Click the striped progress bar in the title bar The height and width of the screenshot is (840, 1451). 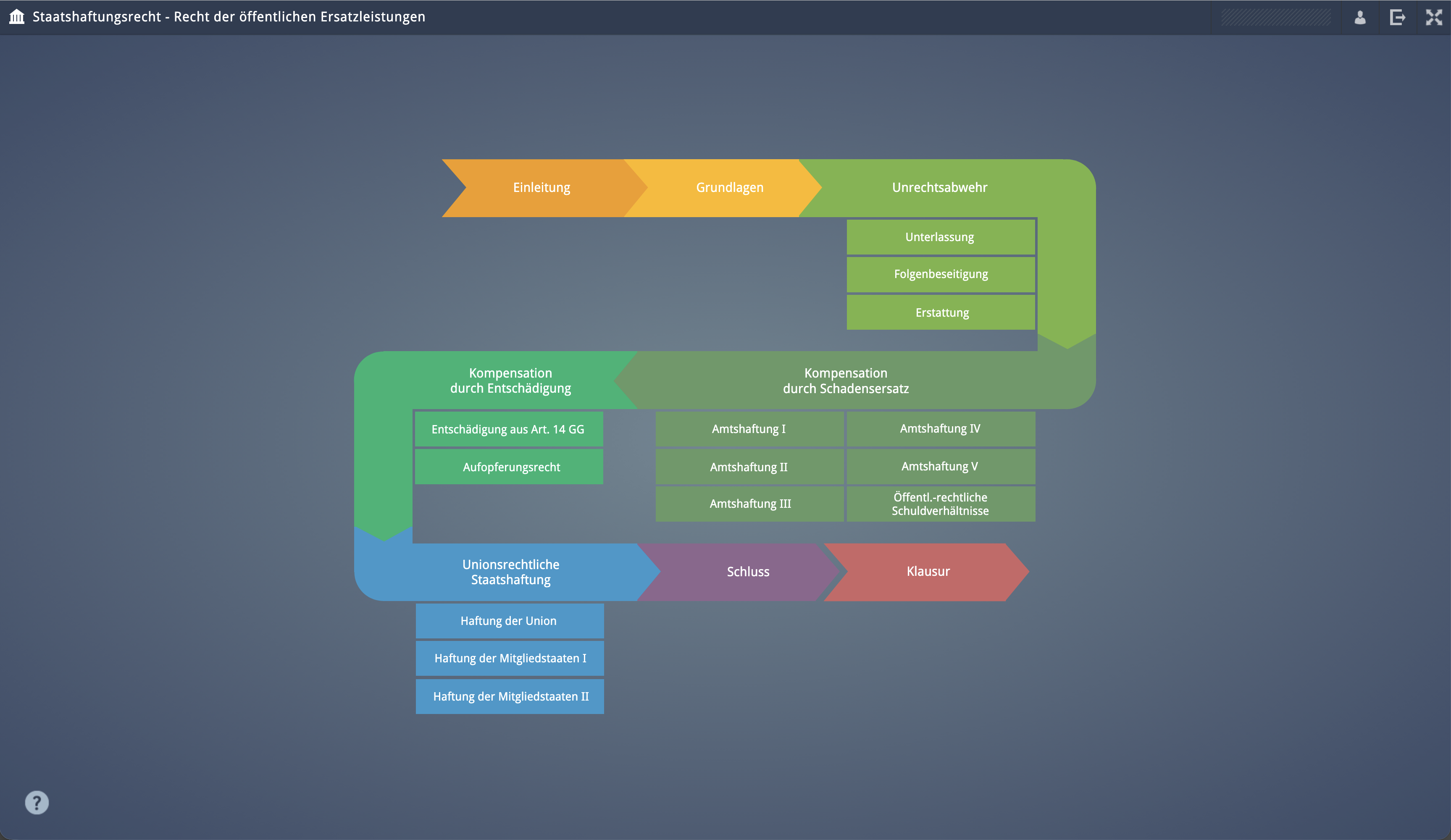tap(1275, 17)
